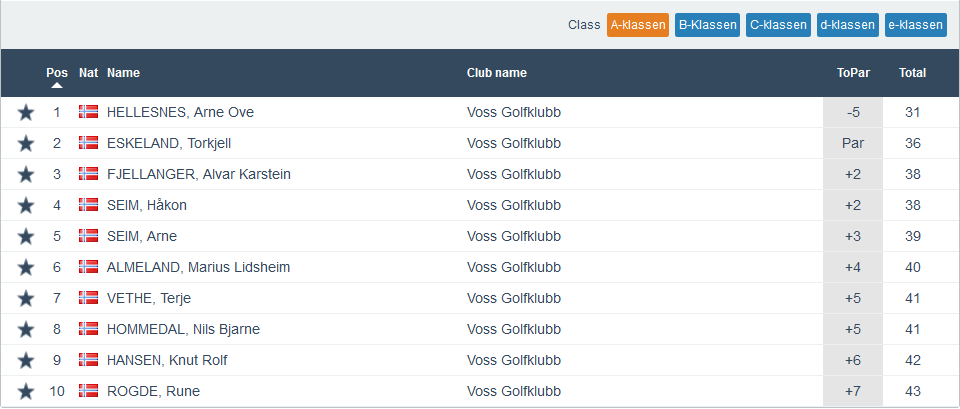Switch to the B-Klassen class
The height and width of the screenshot is (409, 960).
707,25
